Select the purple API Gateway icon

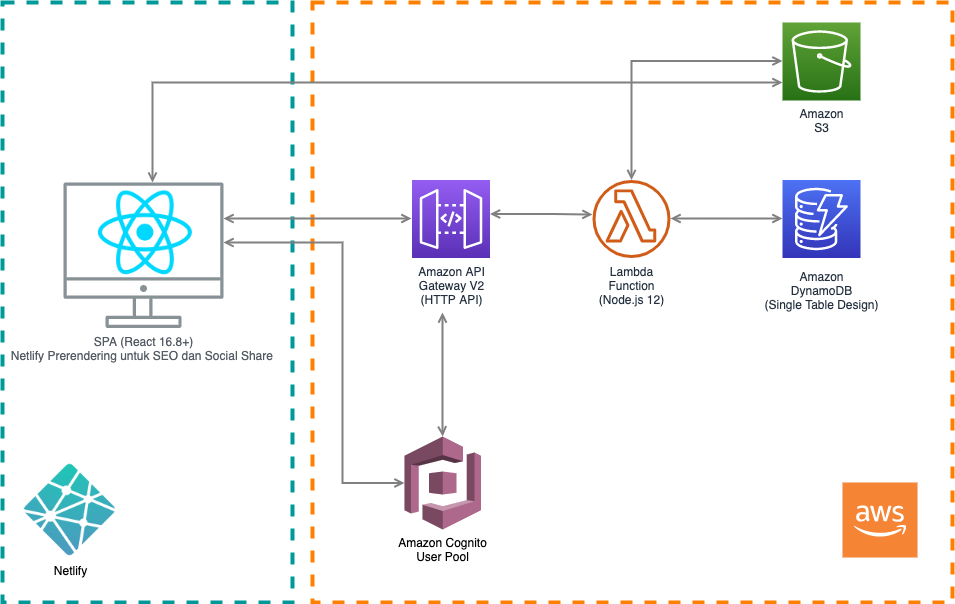(x=451, y=219)
